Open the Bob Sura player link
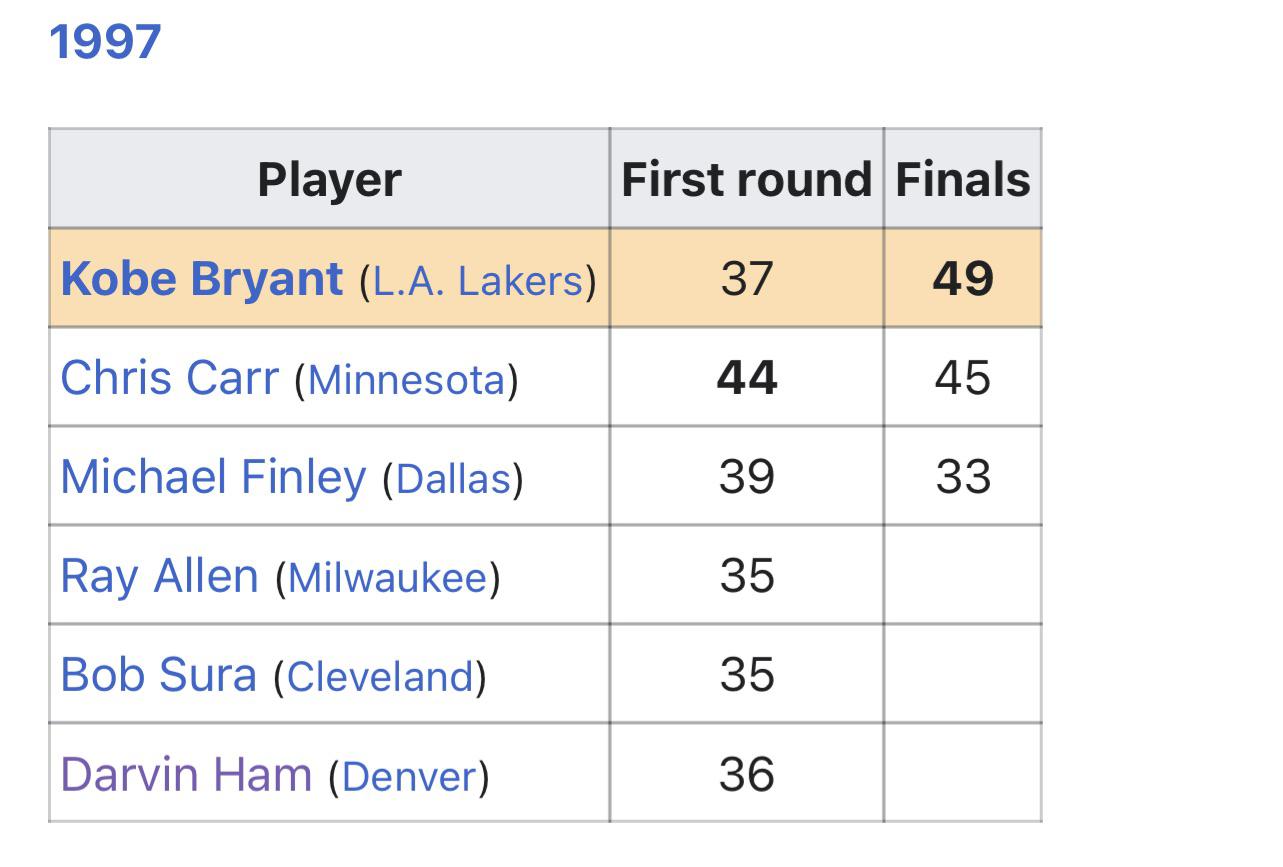The image size is (1283, 867). point(158,675)
